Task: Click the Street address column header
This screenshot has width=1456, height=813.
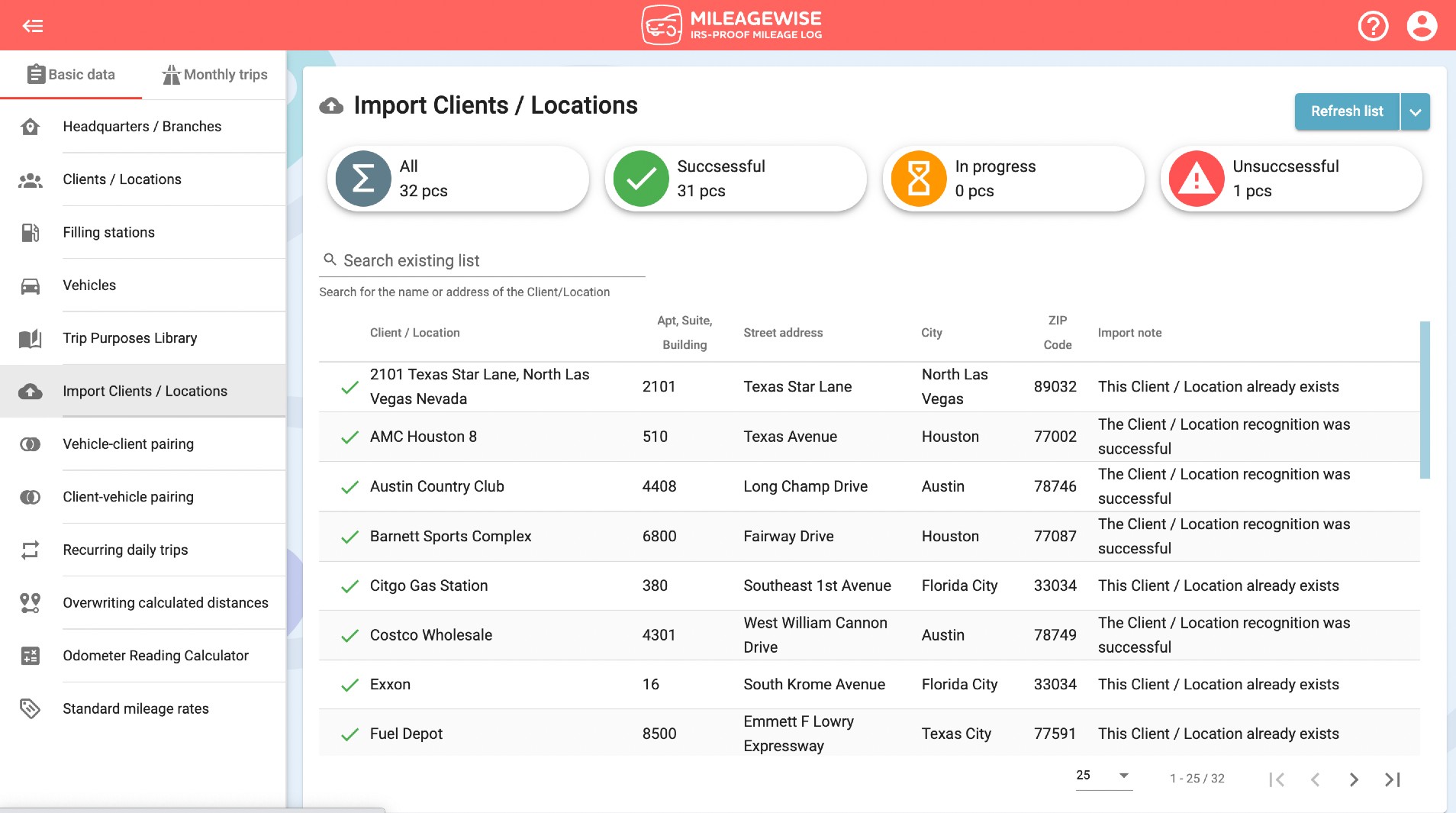Action: click(x=783, y=333)
